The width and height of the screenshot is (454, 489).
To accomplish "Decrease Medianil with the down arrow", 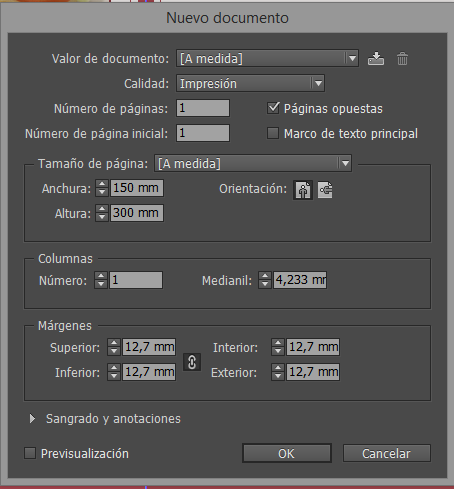I will pyautogui.click(x=265, y=284).
